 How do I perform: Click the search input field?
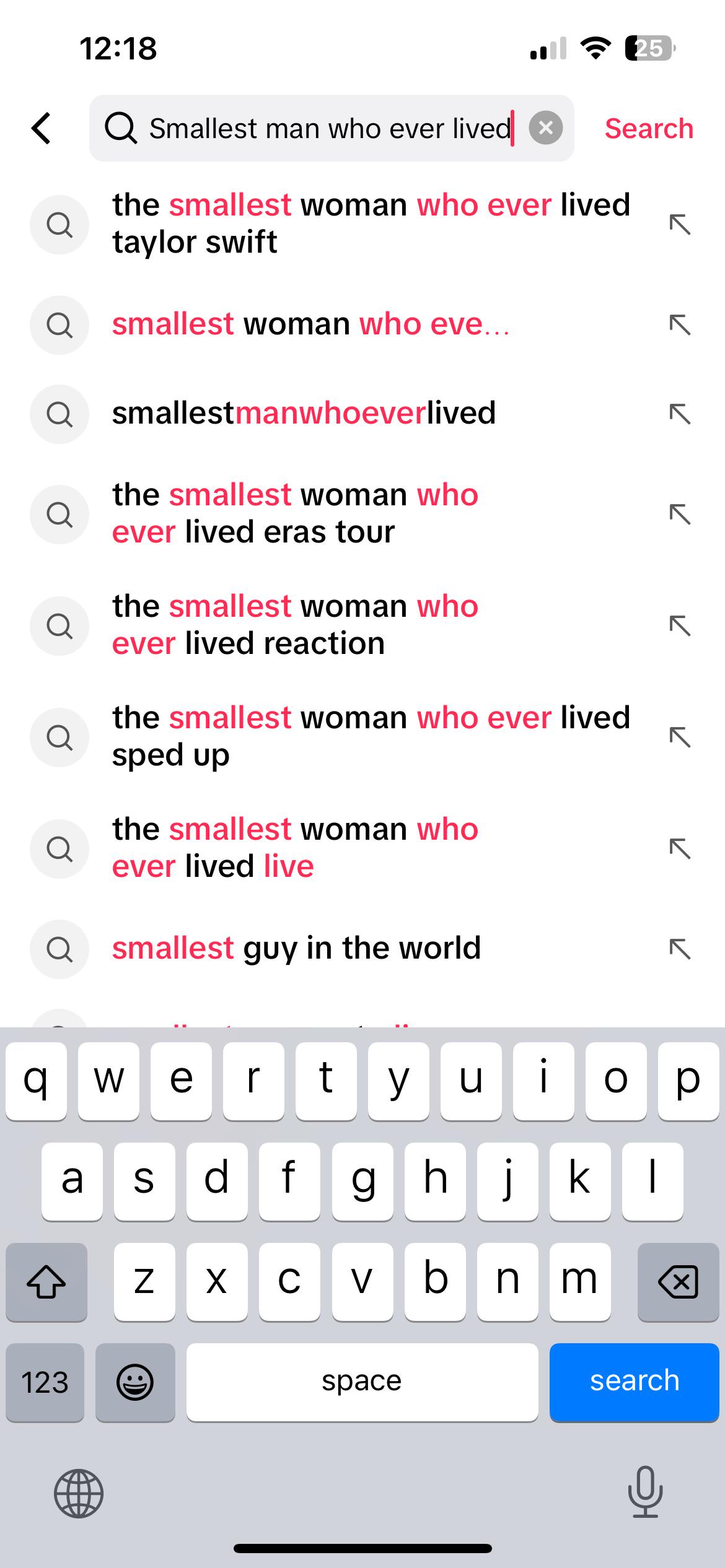click(x=328, y=128)
